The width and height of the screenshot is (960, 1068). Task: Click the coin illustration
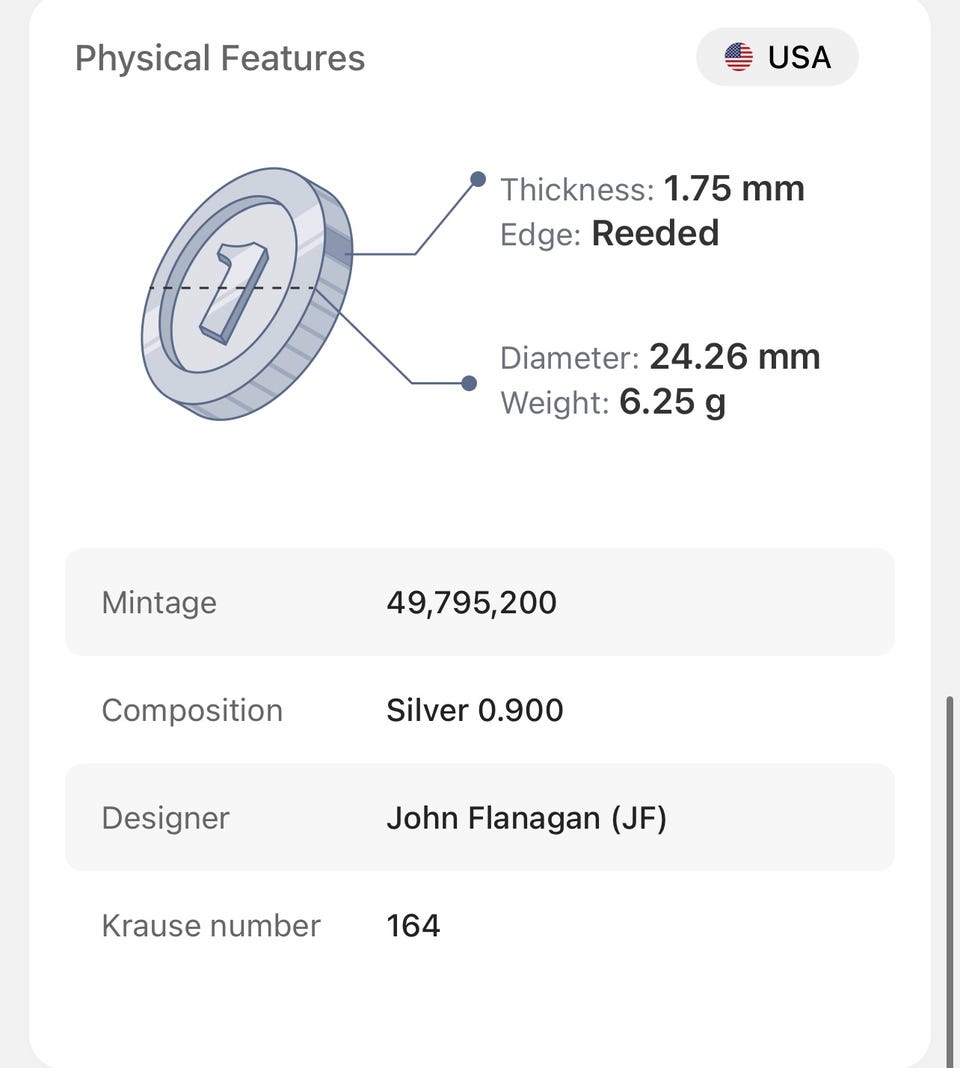pyautogui.click(x=246, y=293)
